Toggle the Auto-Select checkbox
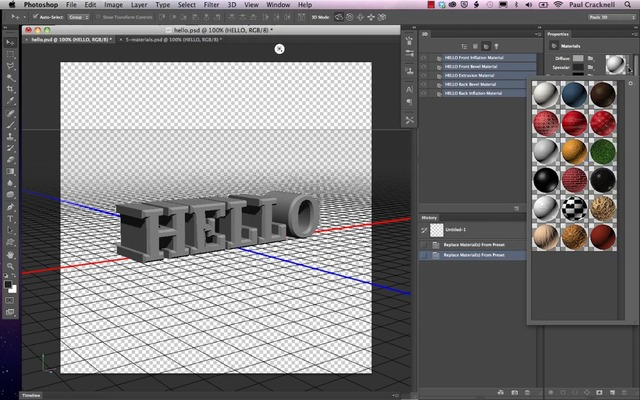This screenshot has width=640, height=400. [35, 17]
